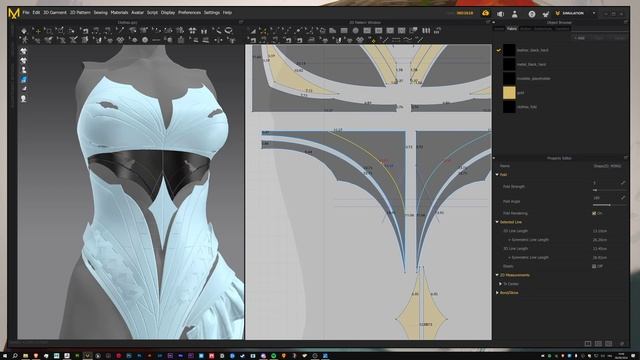Viewport: 640px width, 360px height.
Task: Toggle the Elastic Off checkbox
Action: coord(594,266)
